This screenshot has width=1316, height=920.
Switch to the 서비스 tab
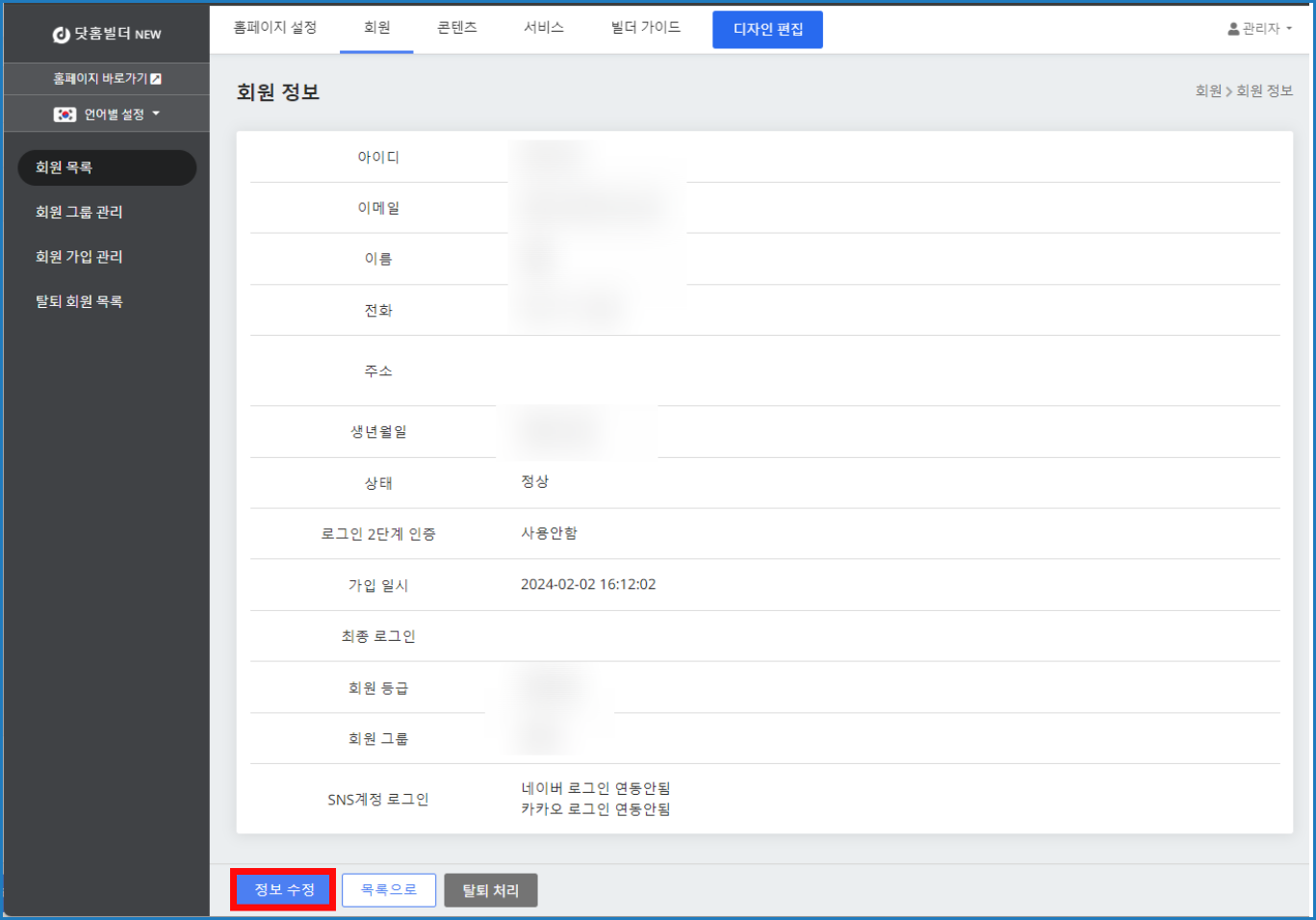pyautogui.click(x=543, y=28)
